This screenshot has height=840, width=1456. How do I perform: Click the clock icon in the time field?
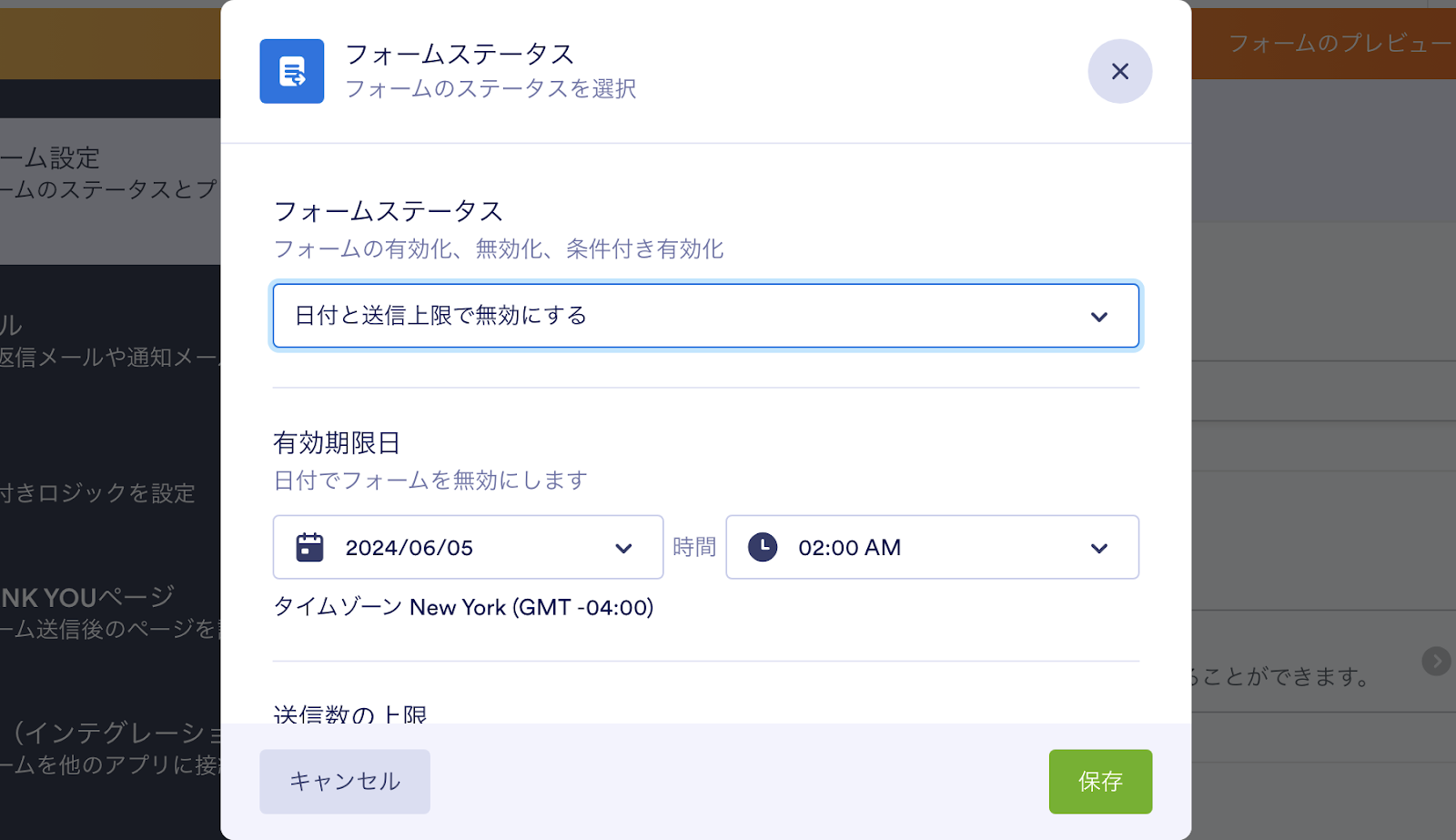point(763,547)
